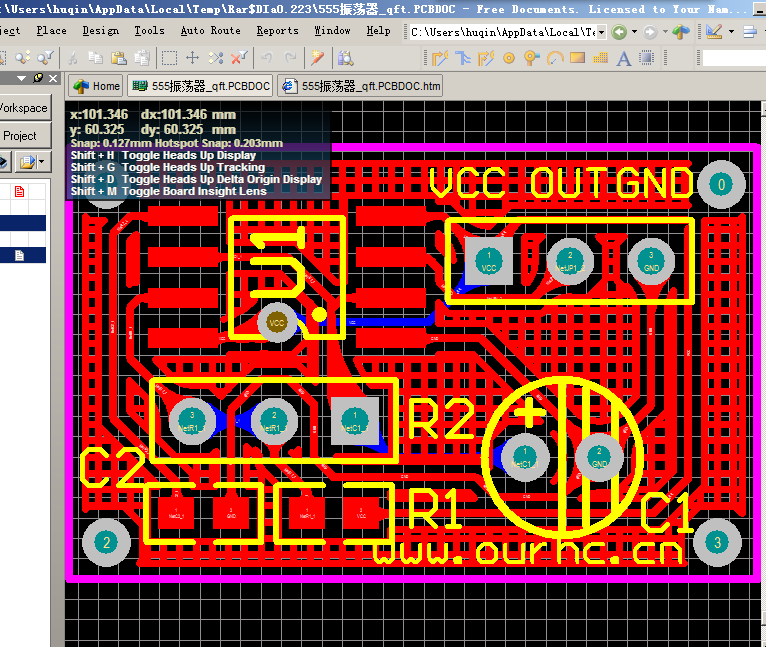Select the Place Fill rectangle tool
Viewport: 766px width, 647px height.
577,58
